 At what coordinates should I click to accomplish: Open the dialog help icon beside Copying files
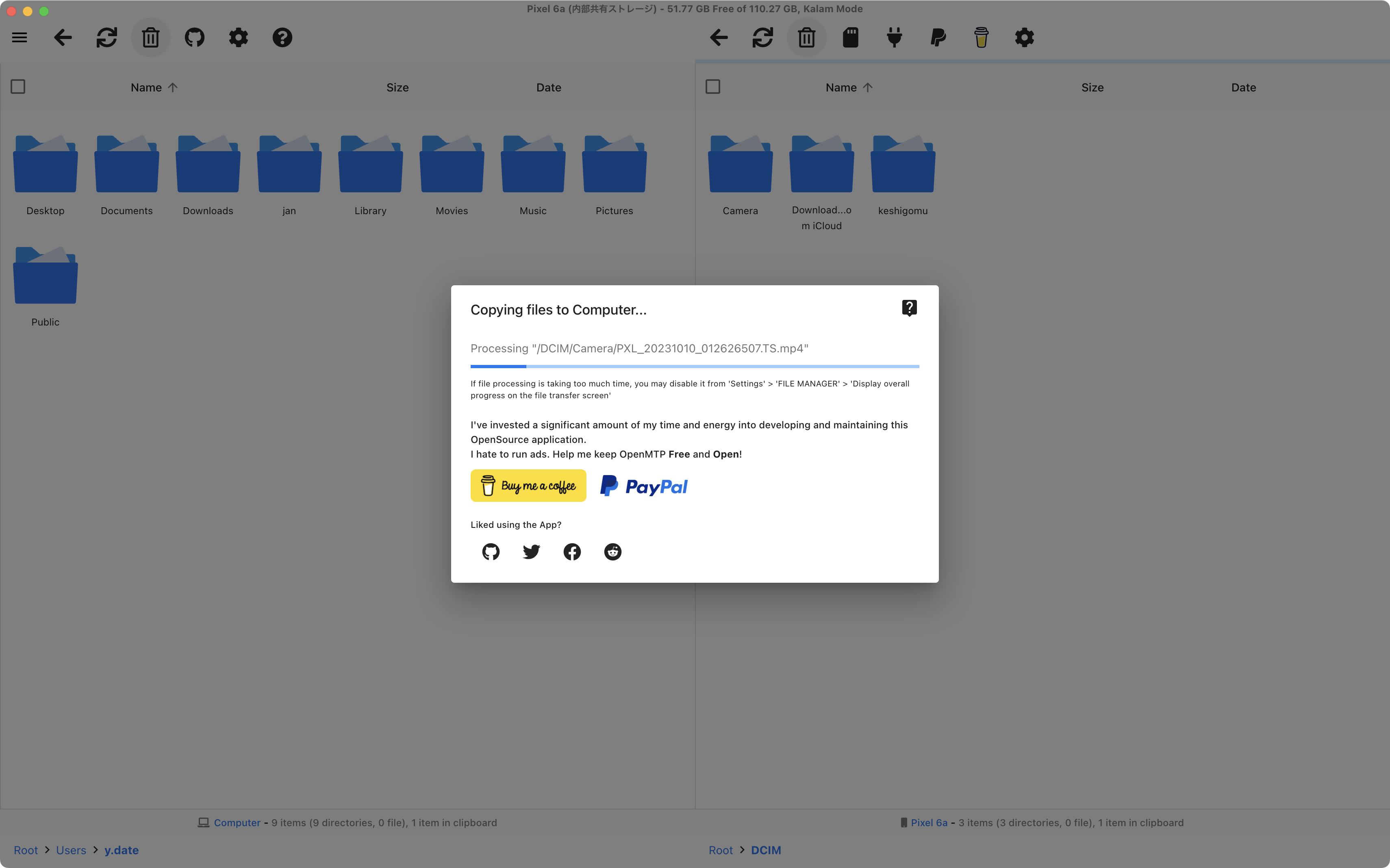click(909, 308)
